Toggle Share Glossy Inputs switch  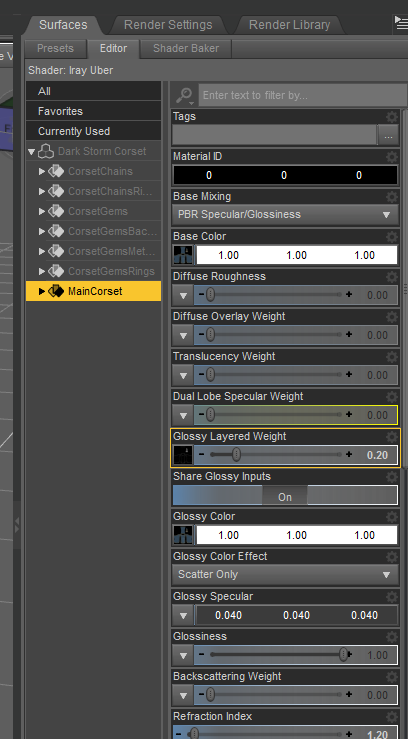pyautogui.click(x=285, y=497)
